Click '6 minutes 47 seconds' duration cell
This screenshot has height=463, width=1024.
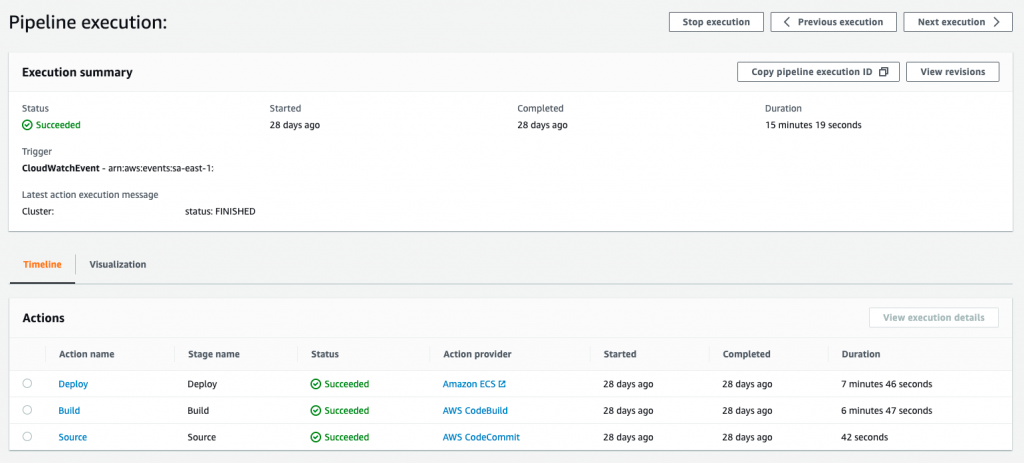click(x=887, y=411)
